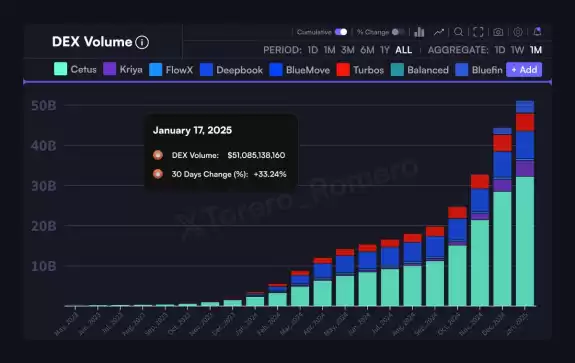575x363 pixels.
Task: Switch to line chart view icon
Action: click(x=439, y=32)
